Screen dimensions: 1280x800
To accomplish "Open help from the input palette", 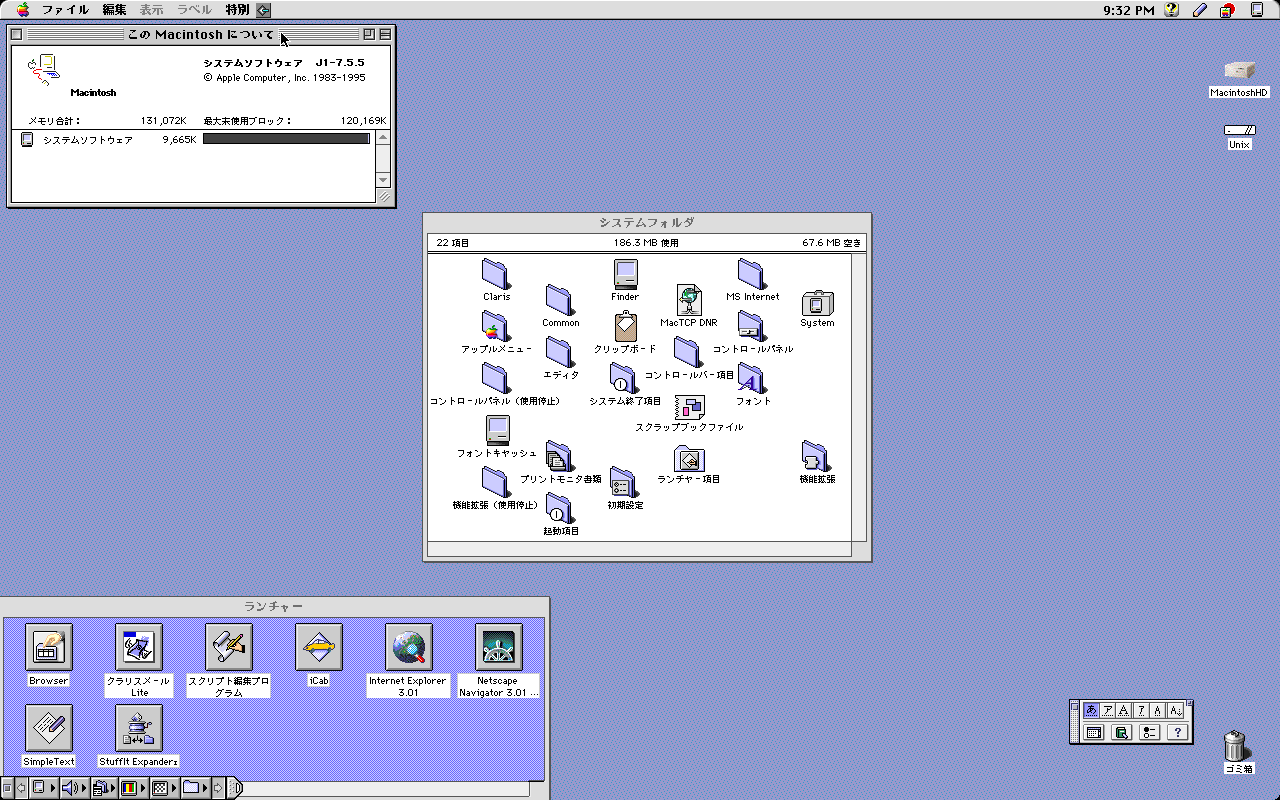I will (x=1178, y=732).
